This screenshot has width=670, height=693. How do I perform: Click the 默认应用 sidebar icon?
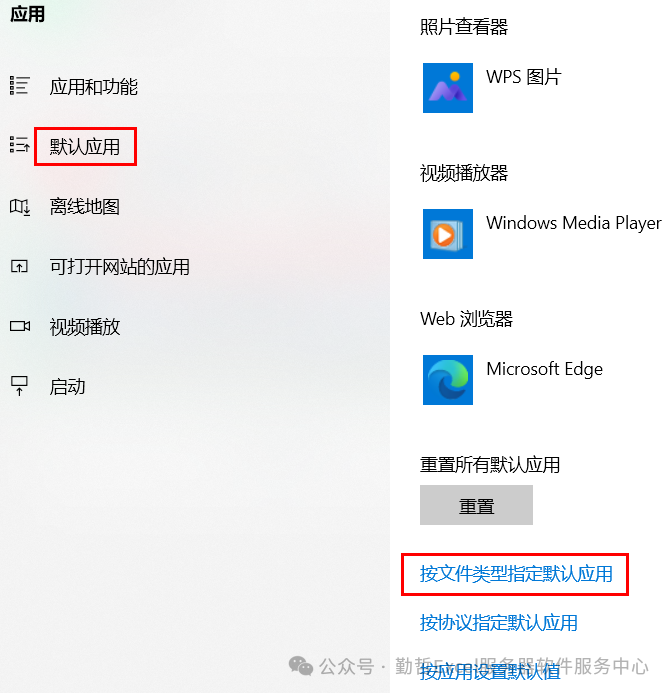(x=19, y=145)
